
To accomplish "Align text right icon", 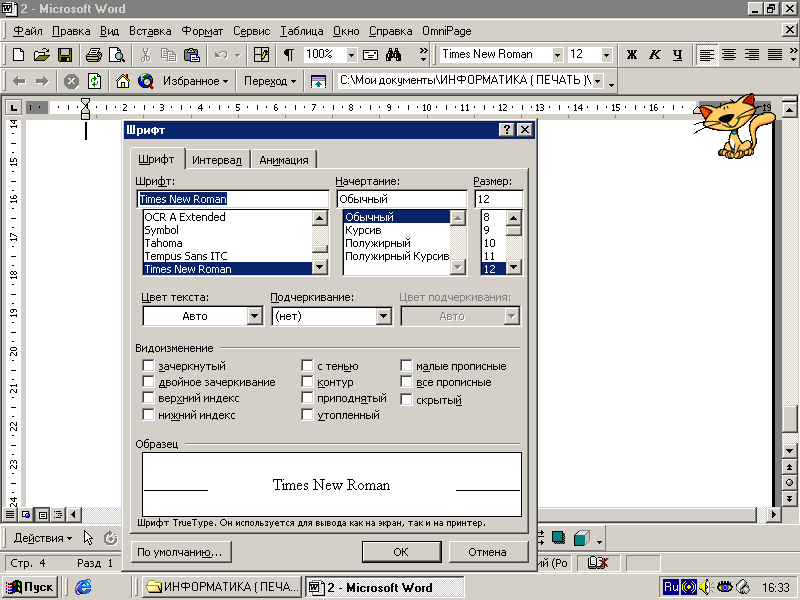I will coord(752,55).
